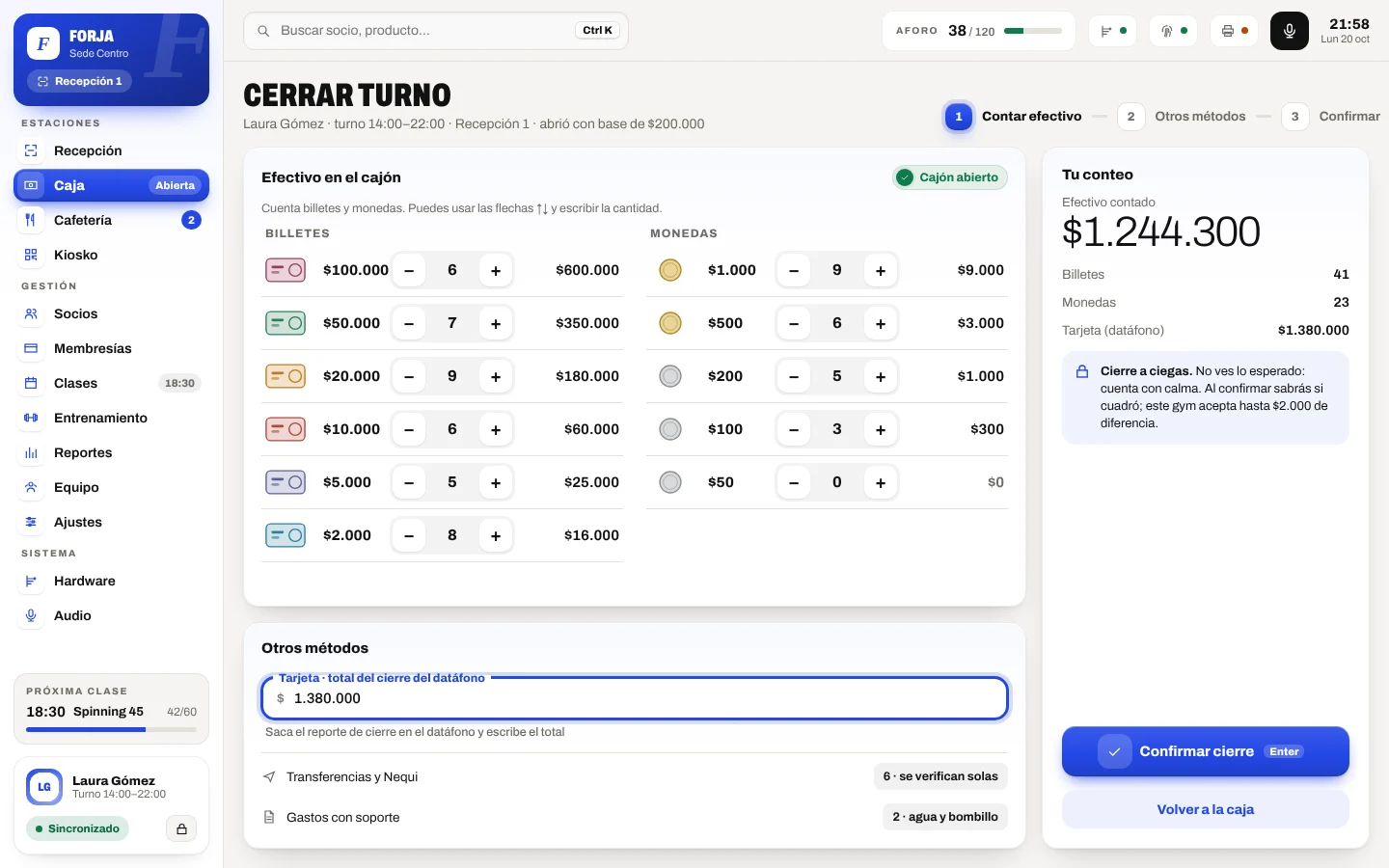Go to Entrenamiento section

(111, 418)
